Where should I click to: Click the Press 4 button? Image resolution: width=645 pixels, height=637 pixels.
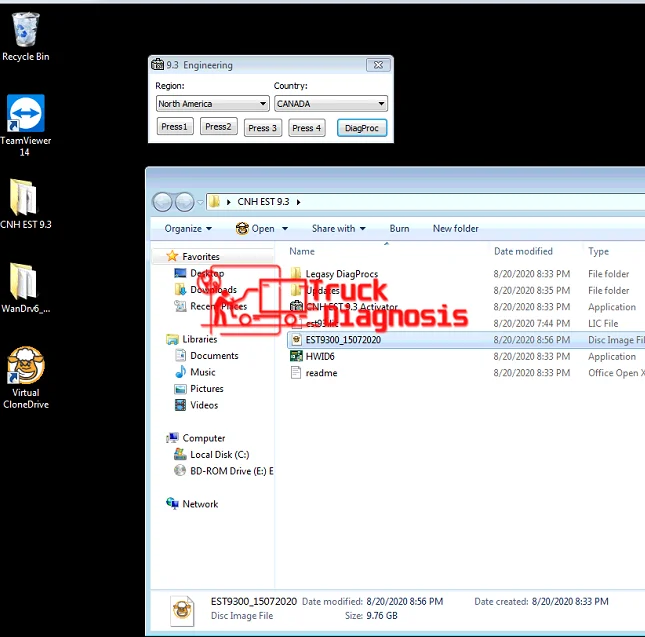click(306, 128)
